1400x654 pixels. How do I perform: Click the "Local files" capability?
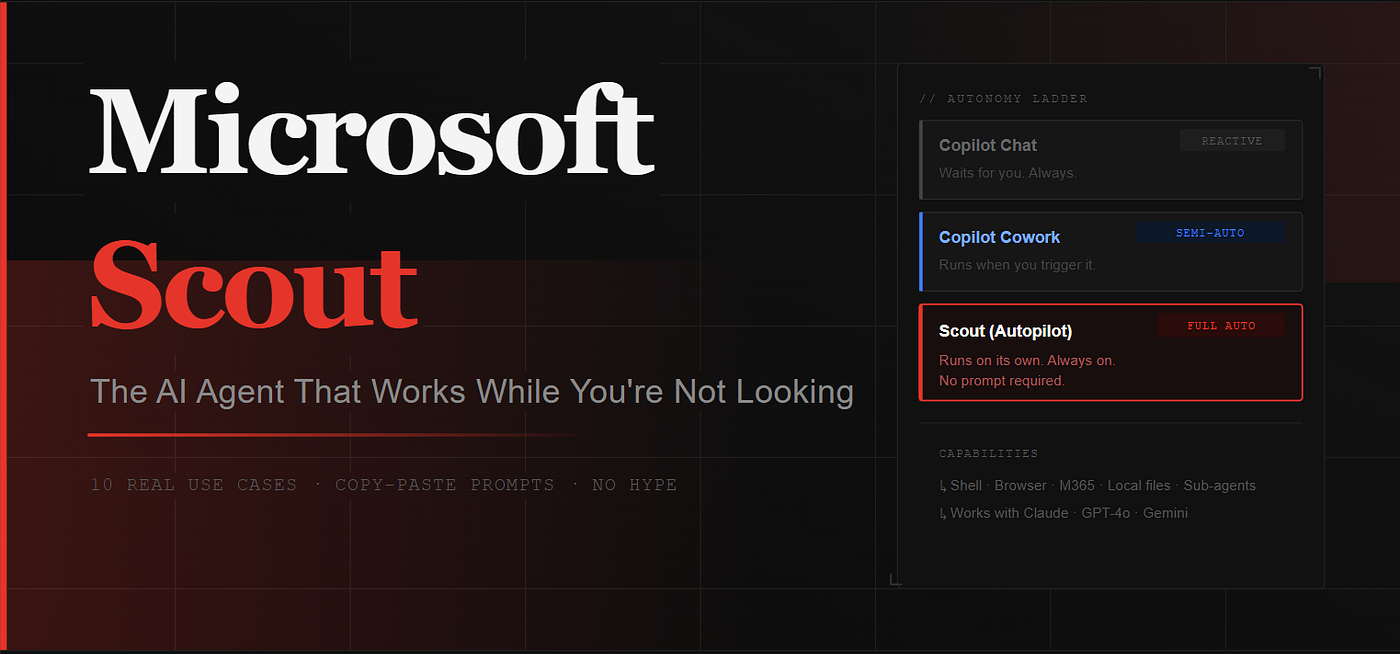coord(1139,485)
